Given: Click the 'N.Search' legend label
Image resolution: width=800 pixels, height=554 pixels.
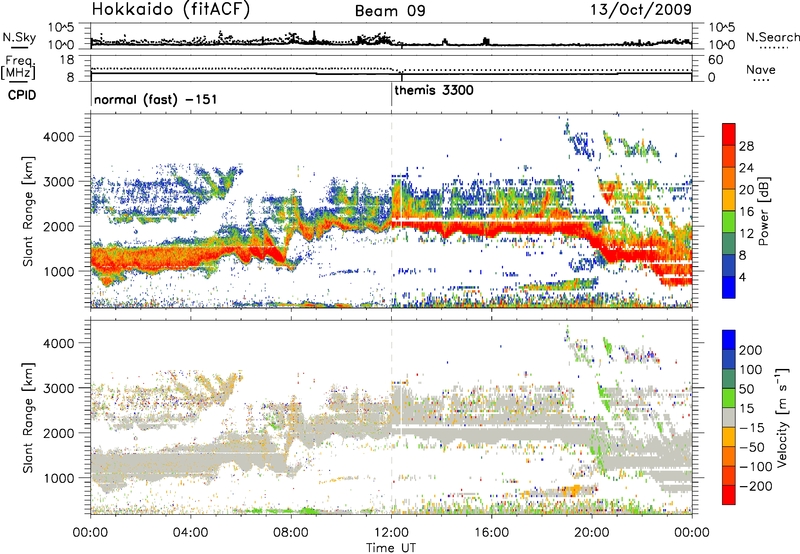Looking at the screenshot, I should pyautogui.click(x=772, y=37).
